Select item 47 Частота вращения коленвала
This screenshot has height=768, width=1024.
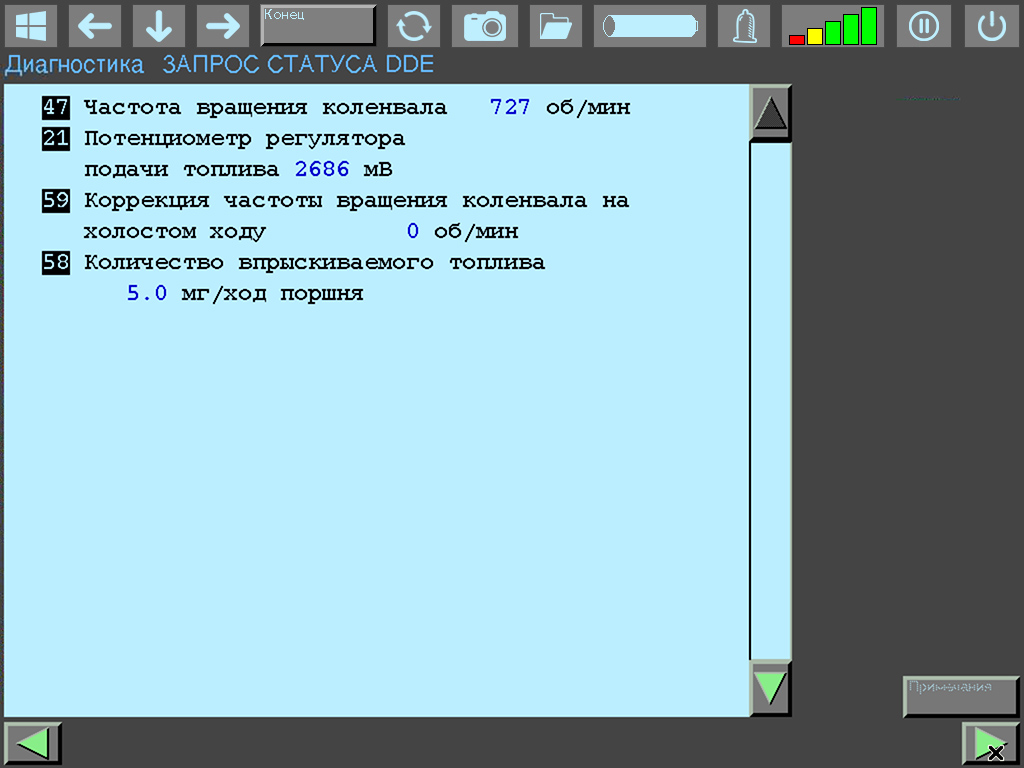(265, 107)
